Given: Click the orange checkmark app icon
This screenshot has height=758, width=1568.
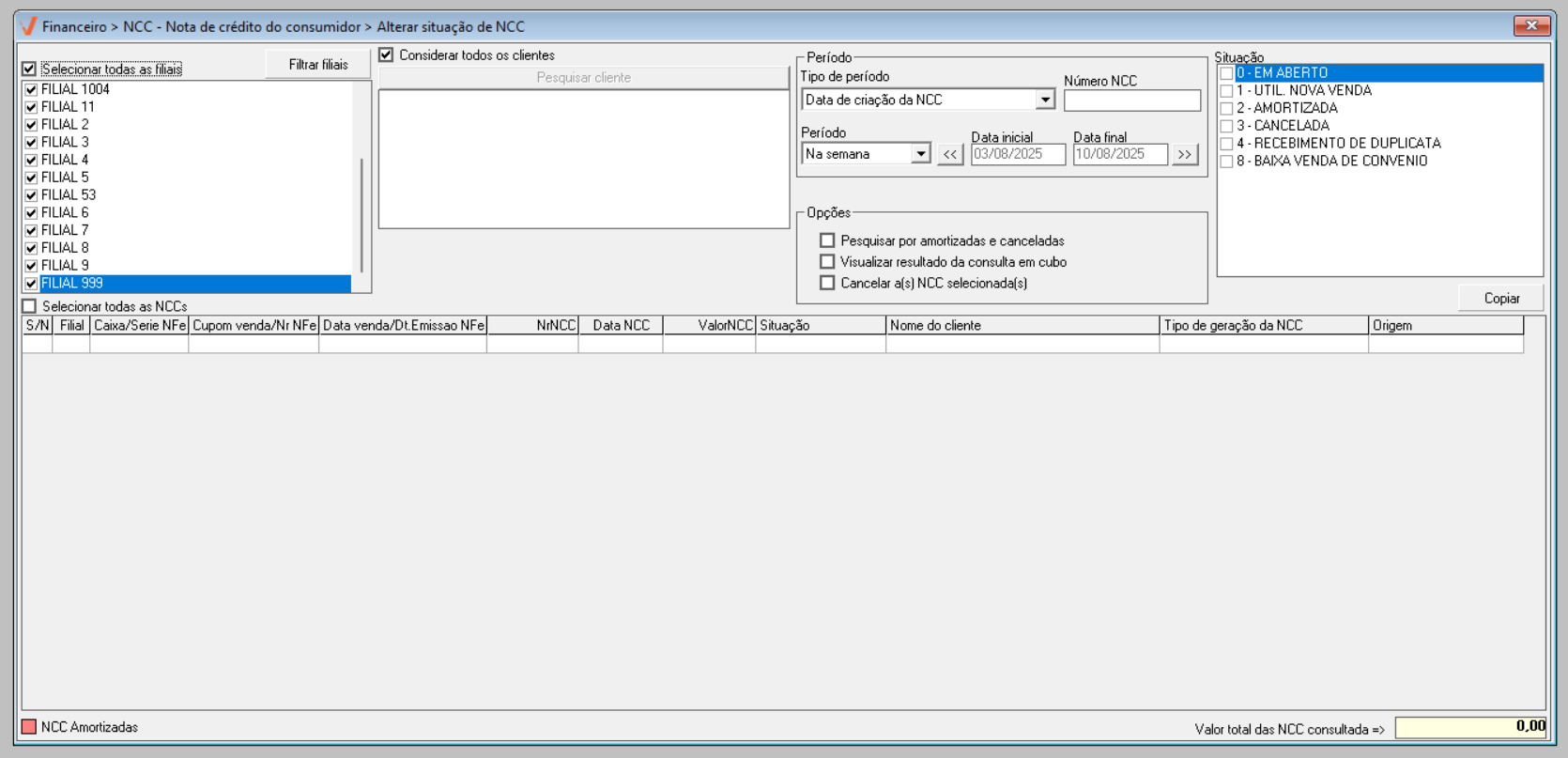Looking at the screenshot, I should [x=28, y=26].
